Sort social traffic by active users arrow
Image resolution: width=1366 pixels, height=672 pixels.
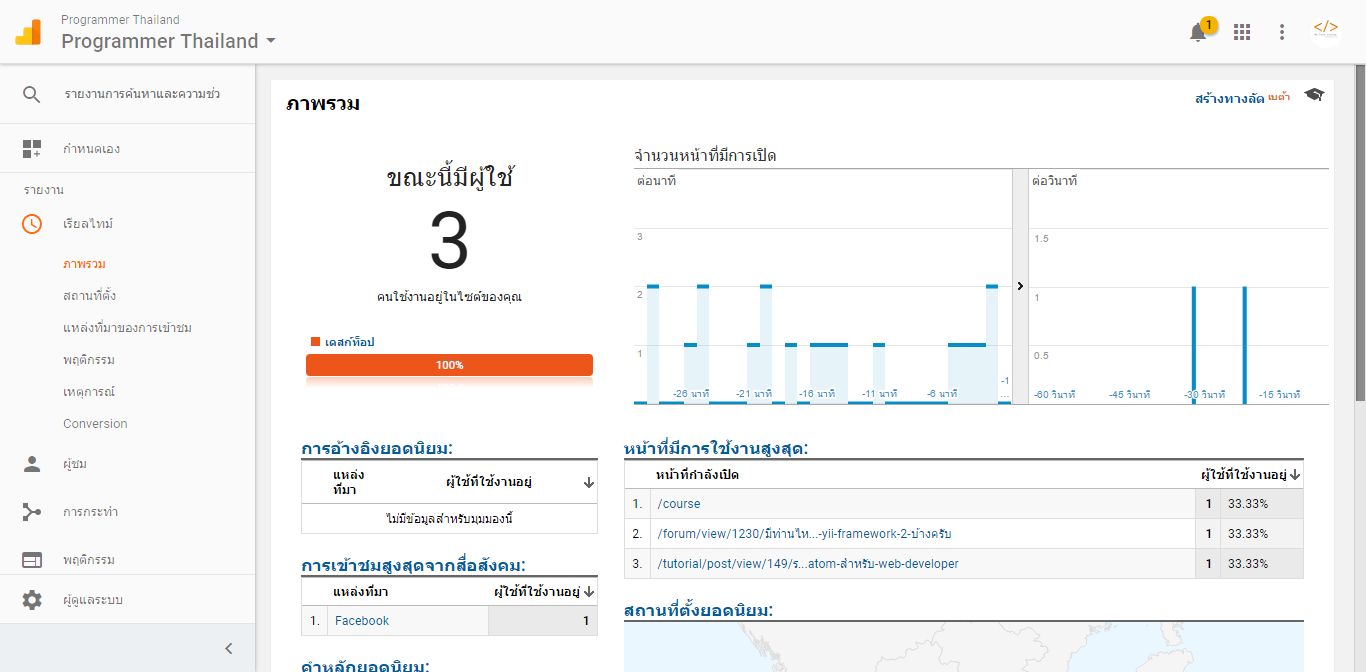coord(589,592)
